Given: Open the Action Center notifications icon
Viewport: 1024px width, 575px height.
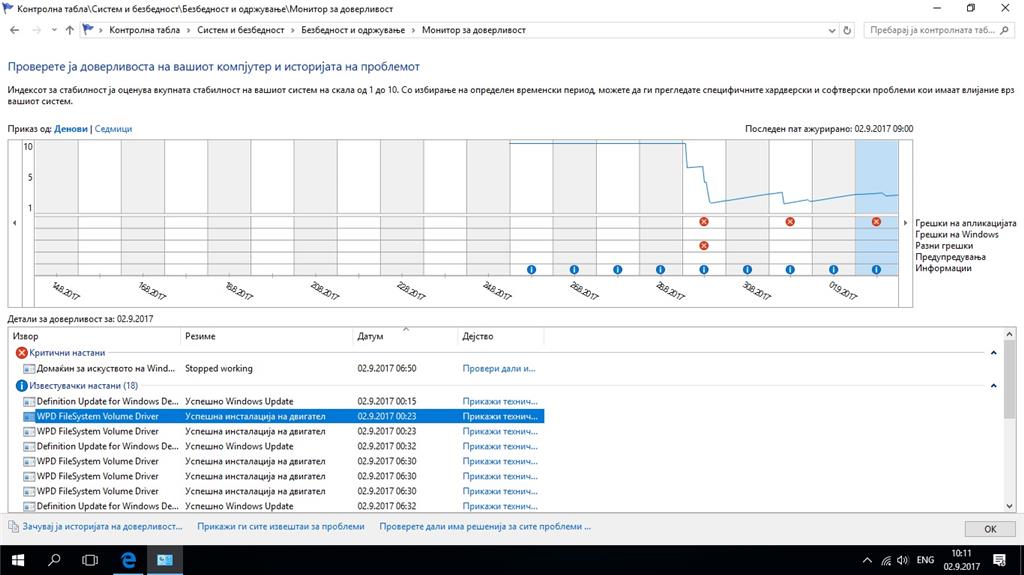Looking at the screenshot, I should point(999,560).
